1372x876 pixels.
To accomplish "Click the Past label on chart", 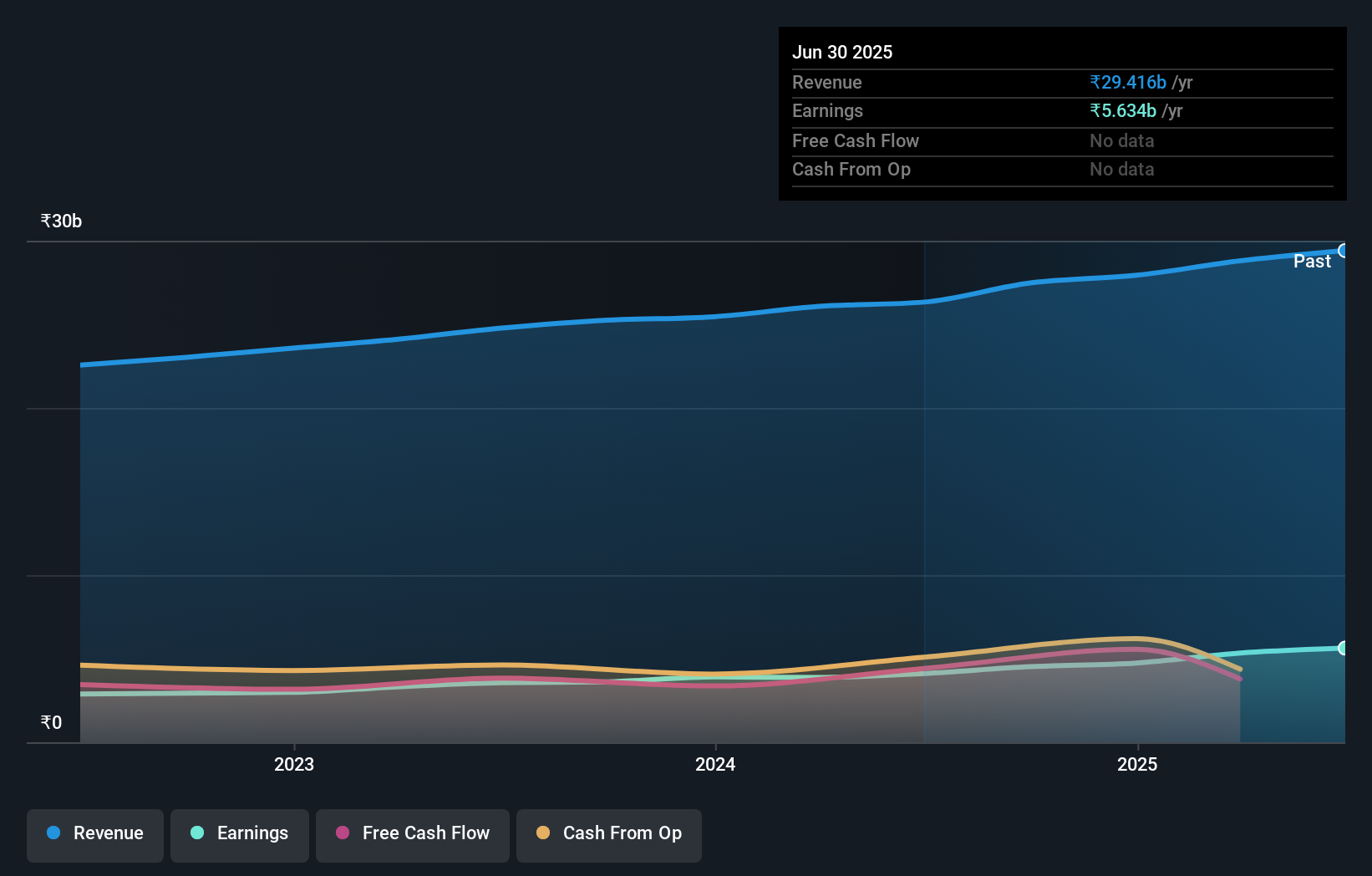I will 1312,262.
